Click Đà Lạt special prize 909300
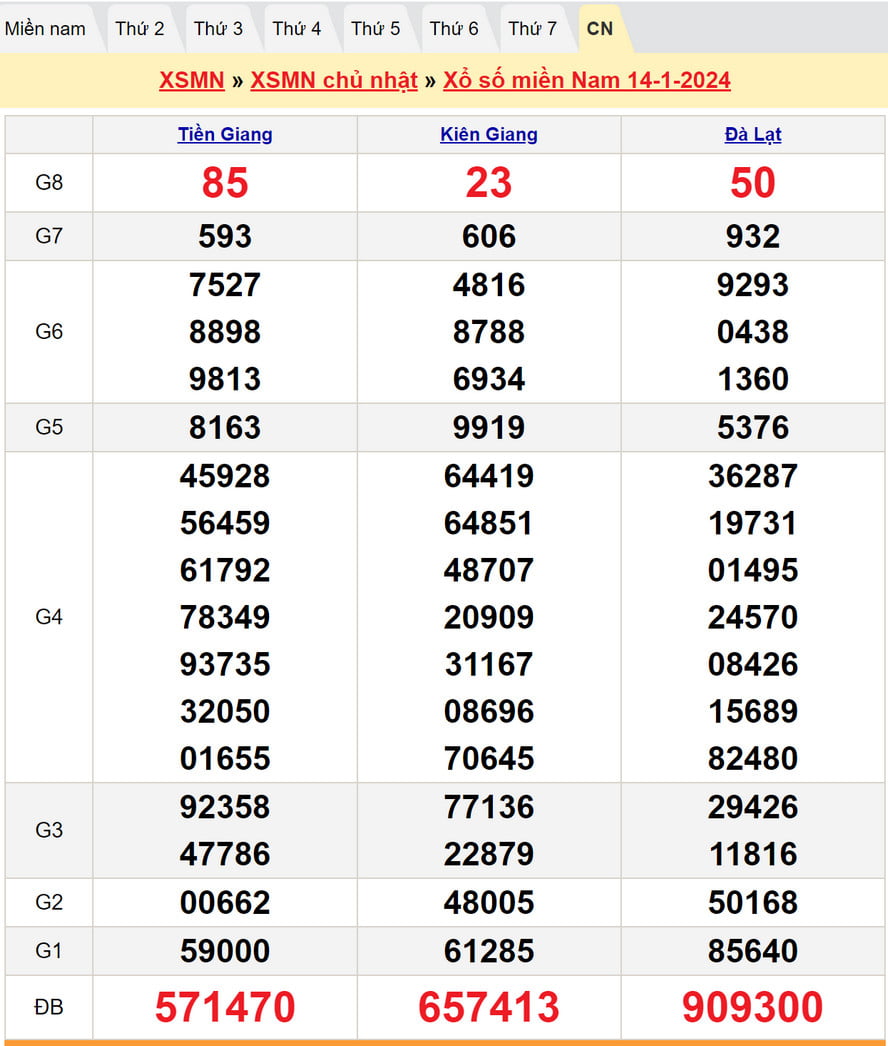Screen dimensions: 888x1046 (x=753, y=1007)
